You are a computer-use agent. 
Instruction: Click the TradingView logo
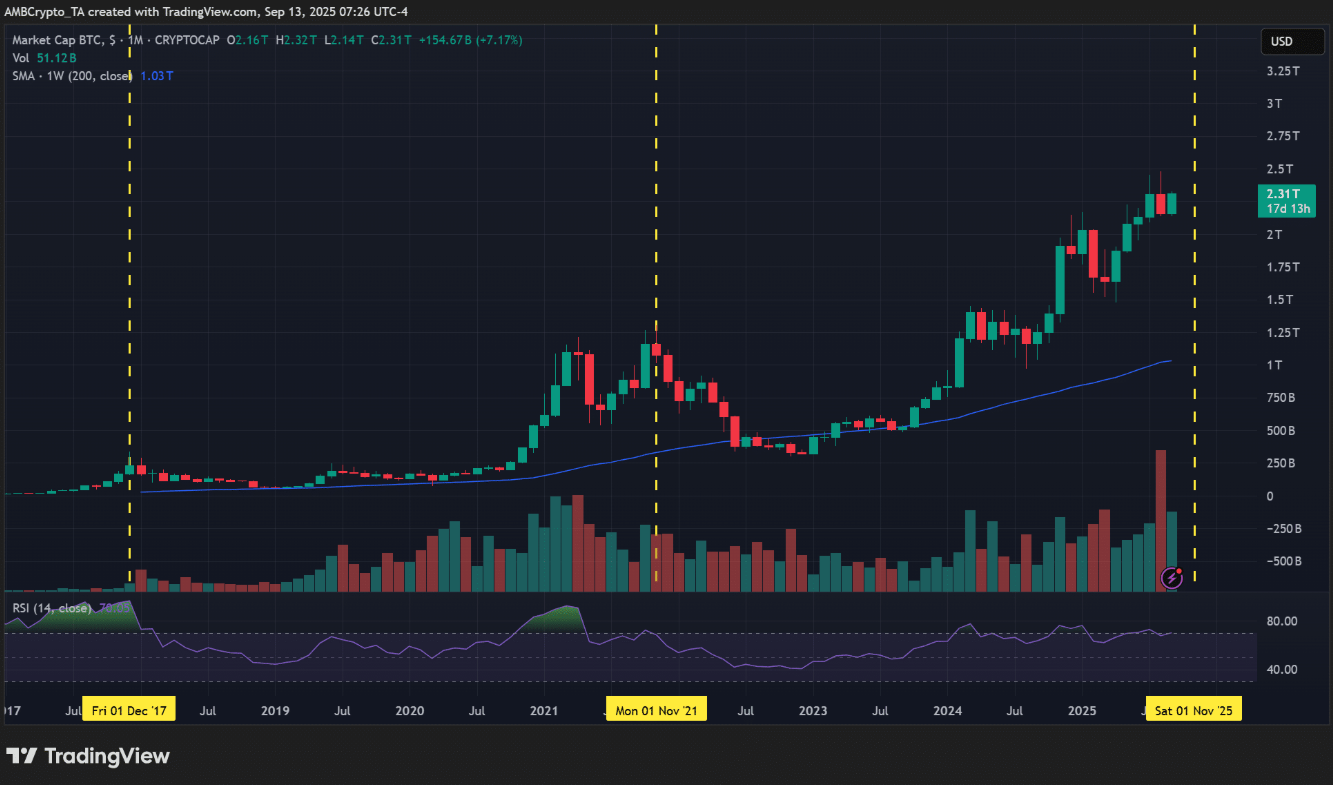click(x=88, y=756)
